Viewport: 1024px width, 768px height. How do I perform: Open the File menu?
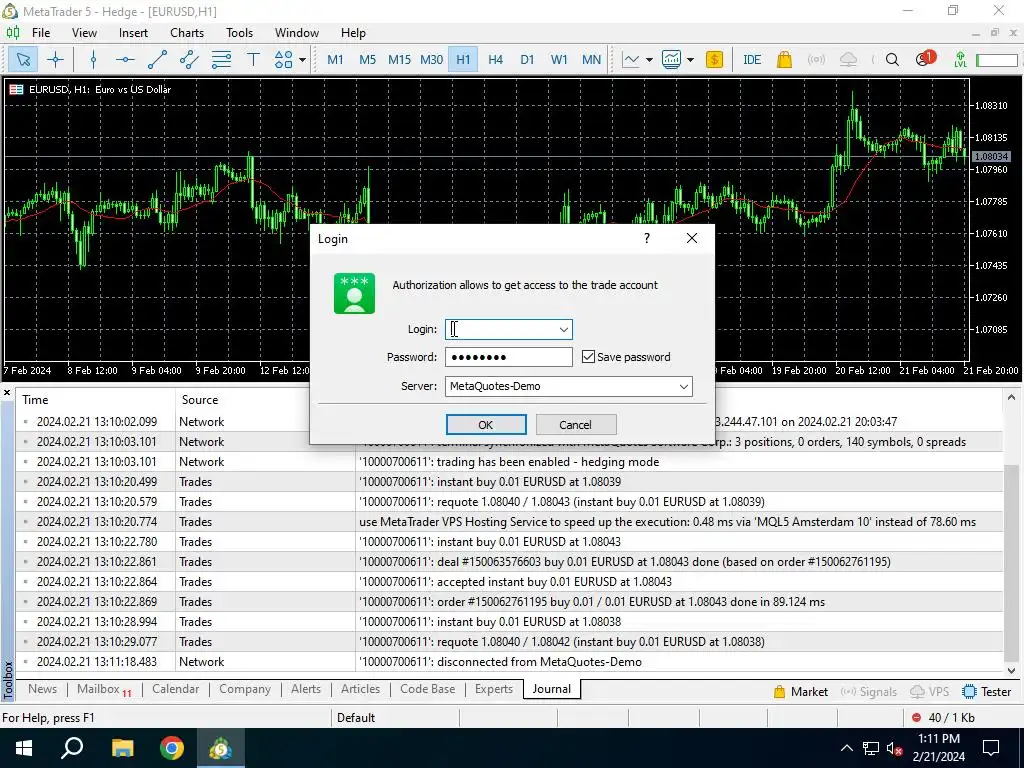[x=40, y=33]
